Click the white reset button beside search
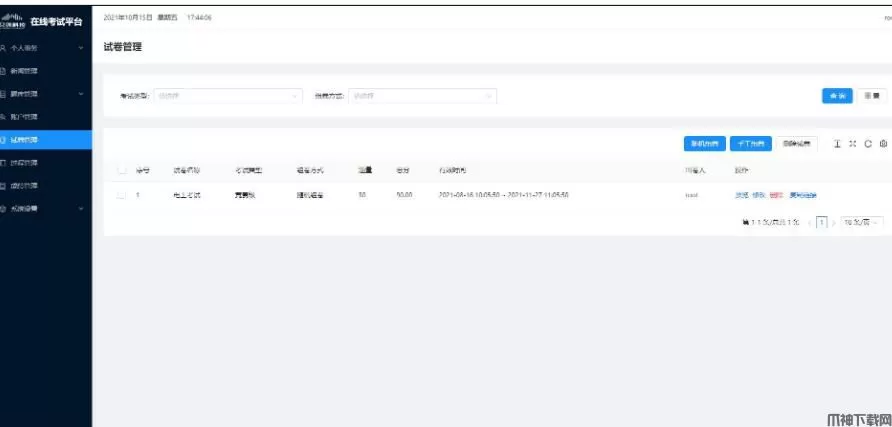This screenshot has height=427, width=892. [872, 96]
